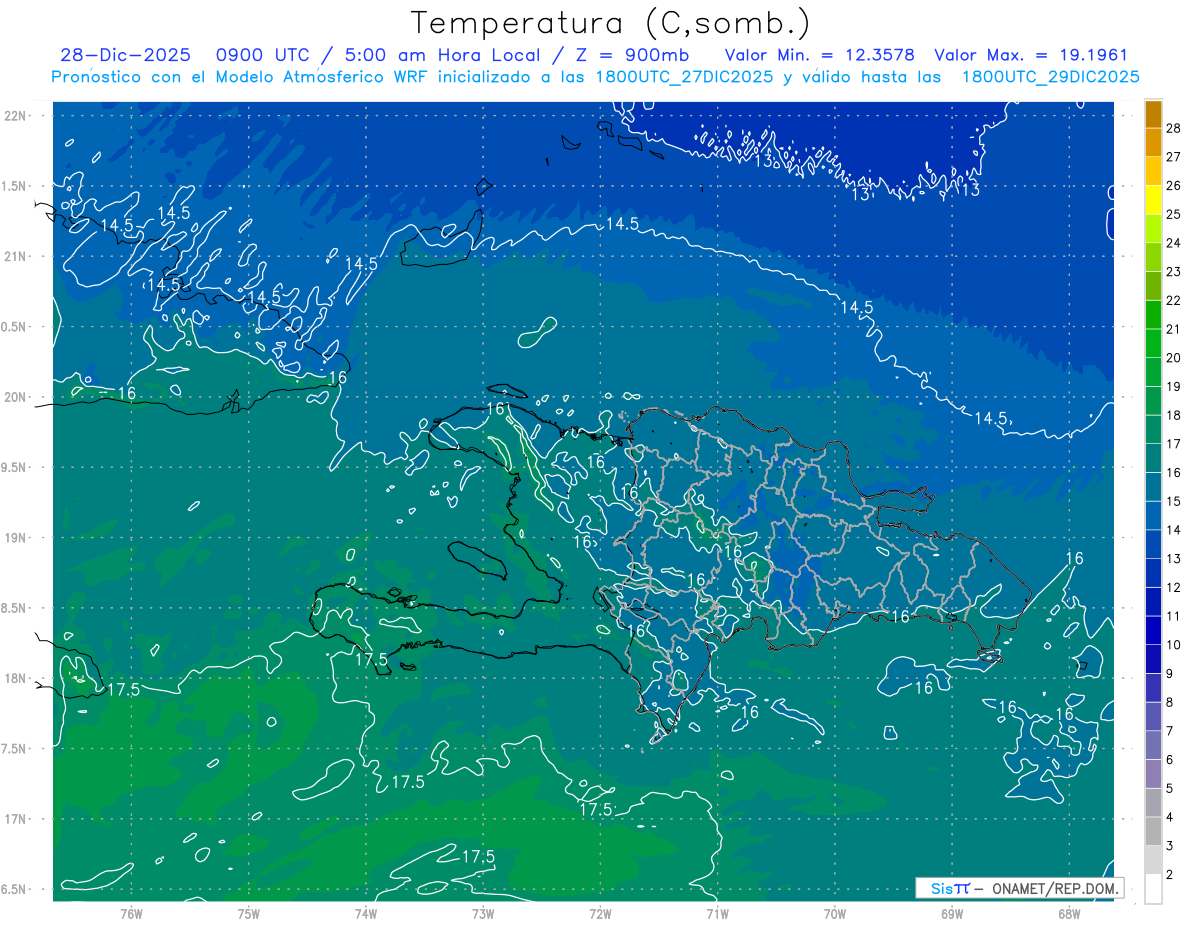Click the white legend swatch below value 2

[1153, 889]
